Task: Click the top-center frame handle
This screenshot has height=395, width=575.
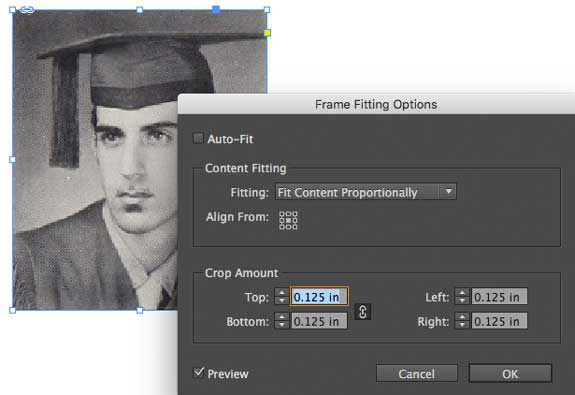Action: pos(140,10)
